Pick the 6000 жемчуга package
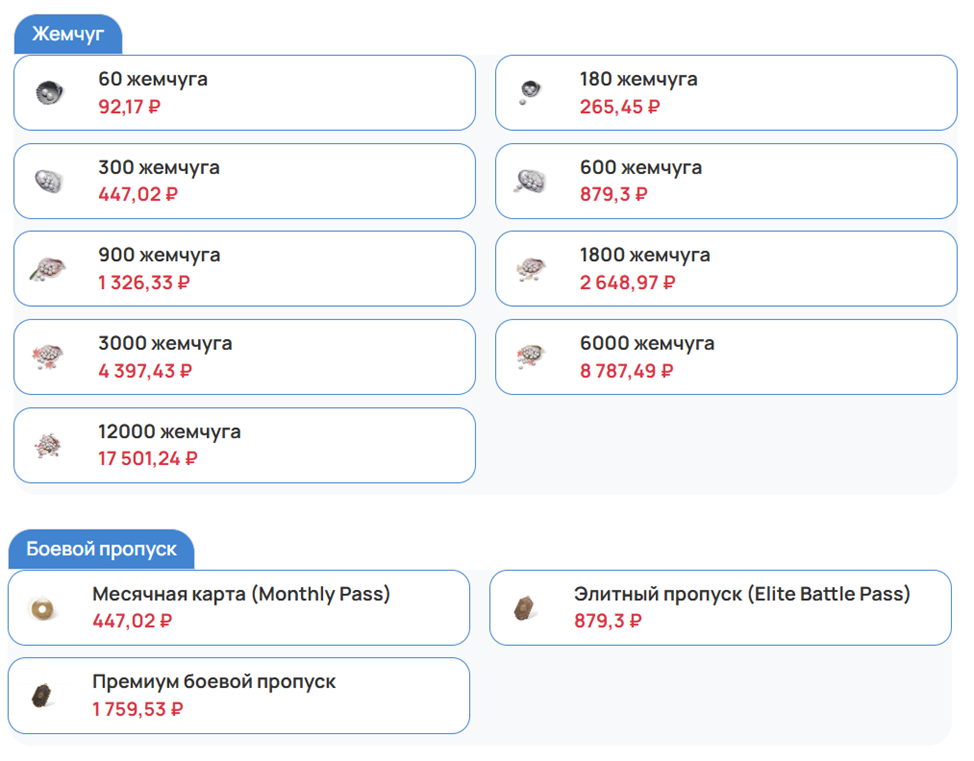974x761 pixels. point(725,357)
